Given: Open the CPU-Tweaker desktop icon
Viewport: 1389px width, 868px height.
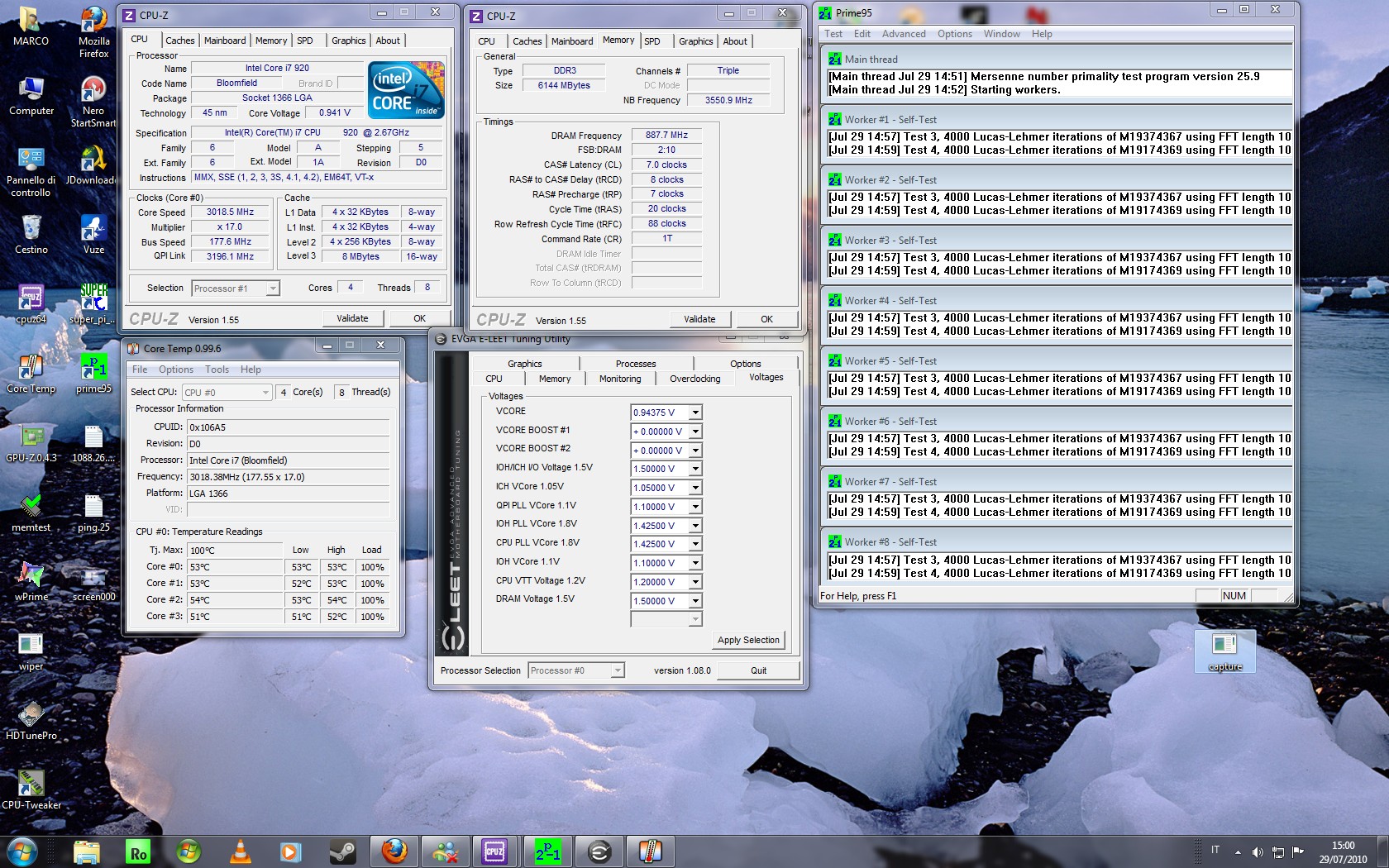Looking at the screenshot, I should coord(31,790).
